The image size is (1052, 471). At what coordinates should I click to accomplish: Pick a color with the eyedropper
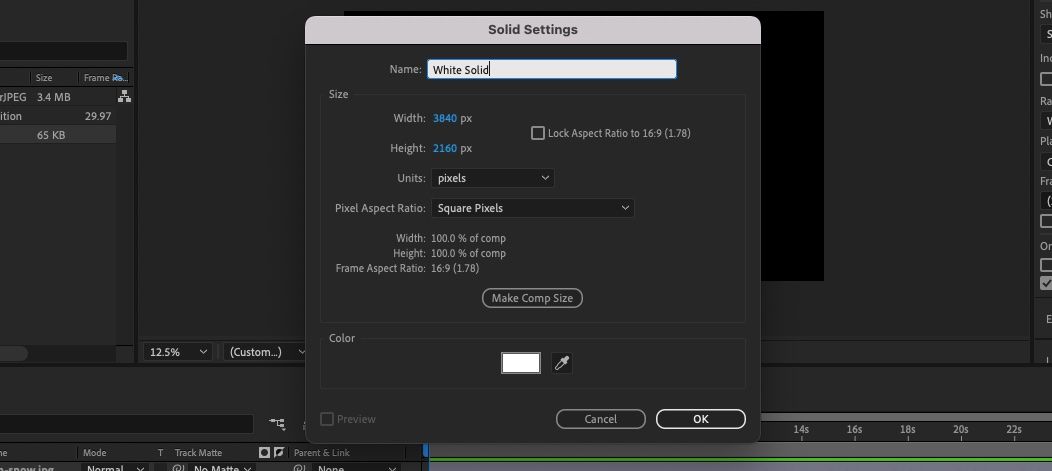[x=562, y=364]
